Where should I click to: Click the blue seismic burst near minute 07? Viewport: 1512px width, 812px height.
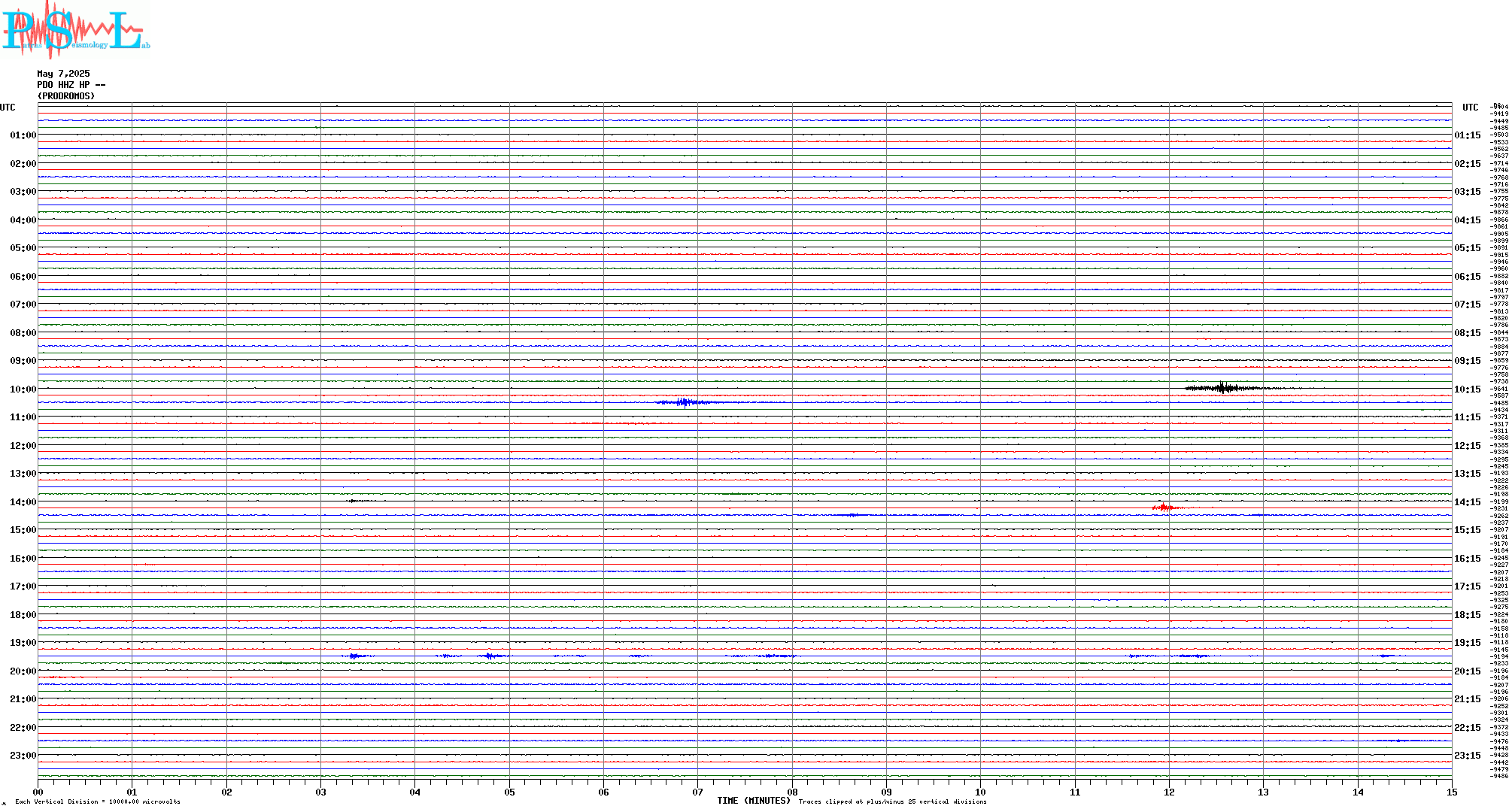tap(685, 402)
